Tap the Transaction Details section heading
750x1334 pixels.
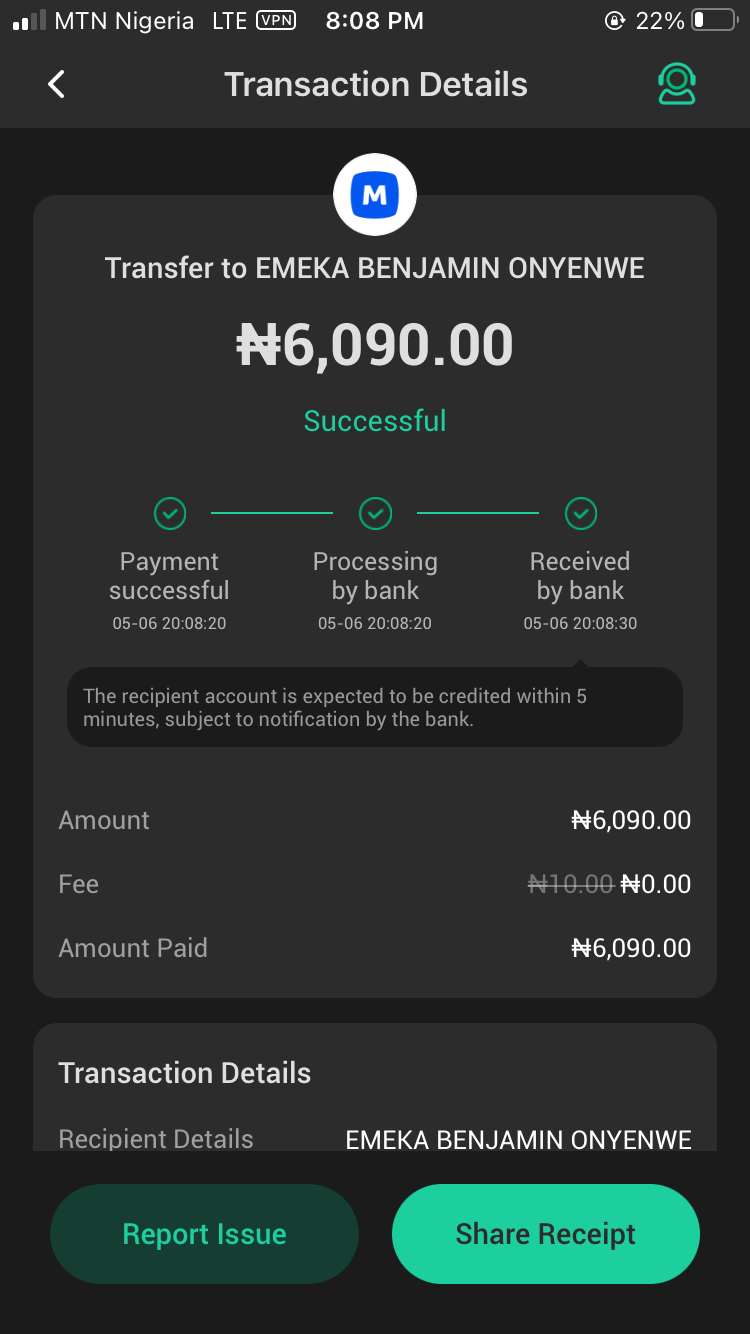tap(185, 1073)
